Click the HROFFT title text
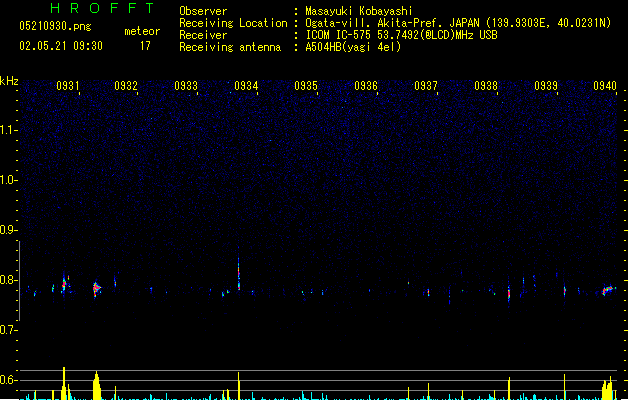 (x=102, y=8)
